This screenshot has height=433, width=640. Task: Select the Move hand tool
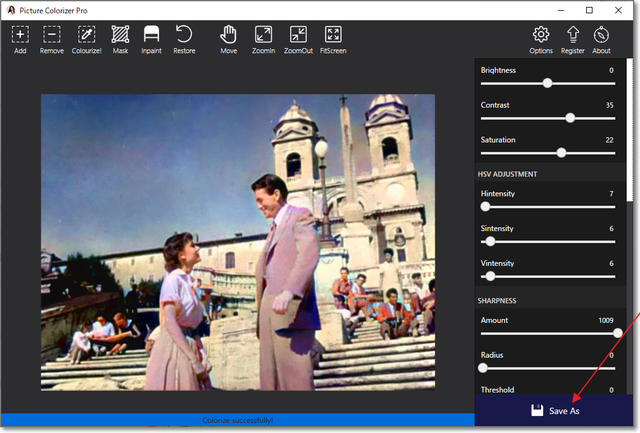point(229,35)
